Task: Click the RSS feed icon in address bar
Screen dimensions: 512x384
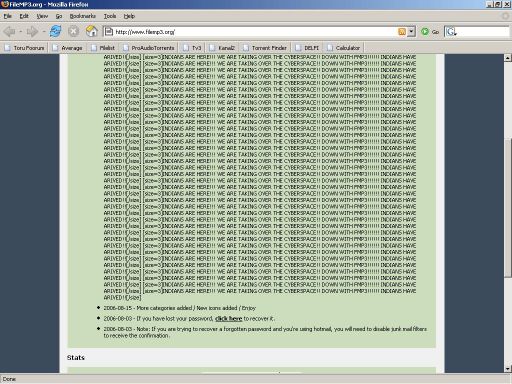Action: 402,32
